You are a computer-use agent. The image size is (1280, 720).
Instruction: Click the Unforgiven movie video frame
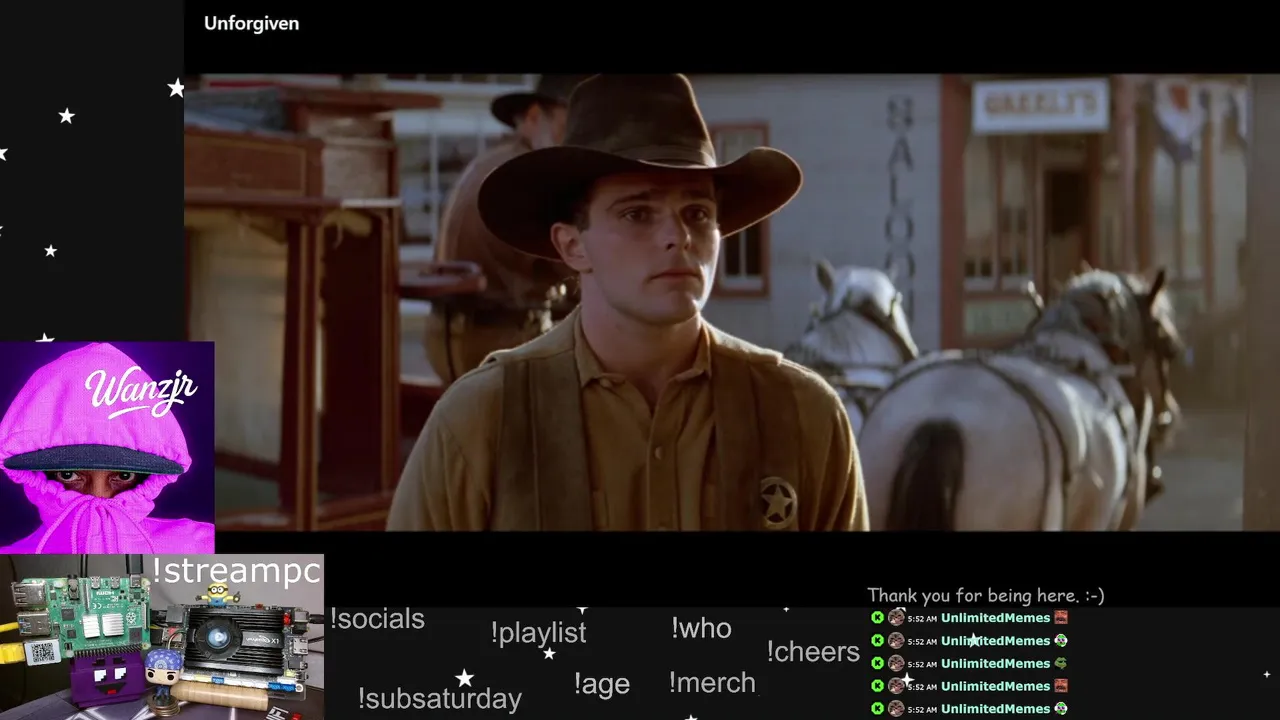coord(732,302)
